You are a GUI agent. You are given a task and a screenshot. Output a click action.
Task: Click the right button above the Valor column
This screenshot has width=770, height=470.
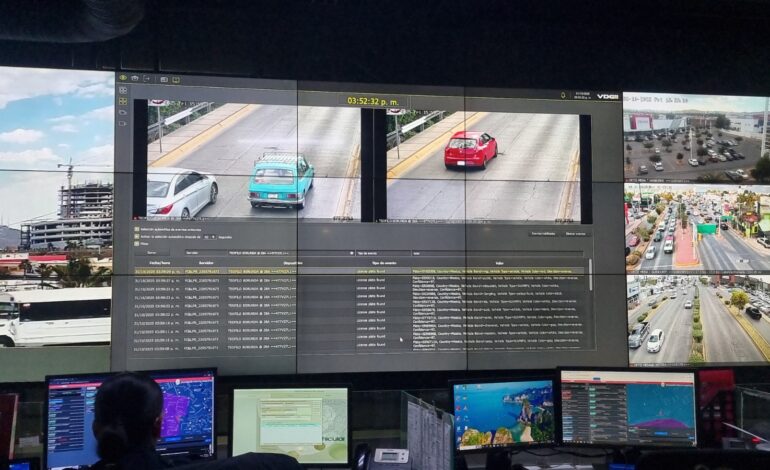[575, 234]
